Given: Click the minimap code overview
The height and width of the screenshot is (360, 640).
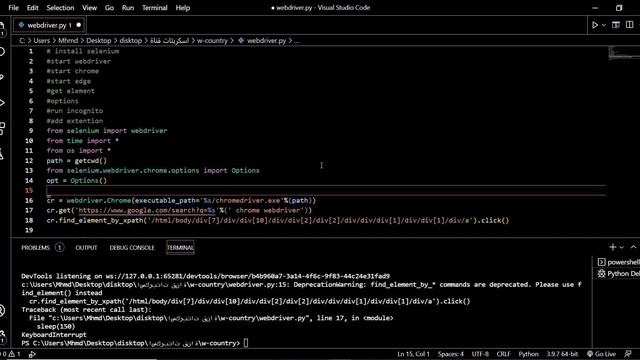Looking at the screenshot, I should click(624, 53).
